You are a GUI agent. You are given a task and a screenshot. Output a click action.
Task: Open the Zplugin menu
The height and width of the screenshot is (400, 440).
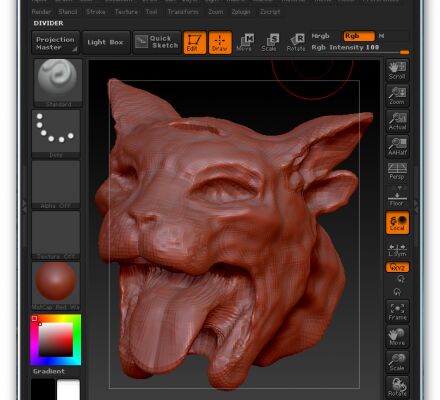(241, 12)
